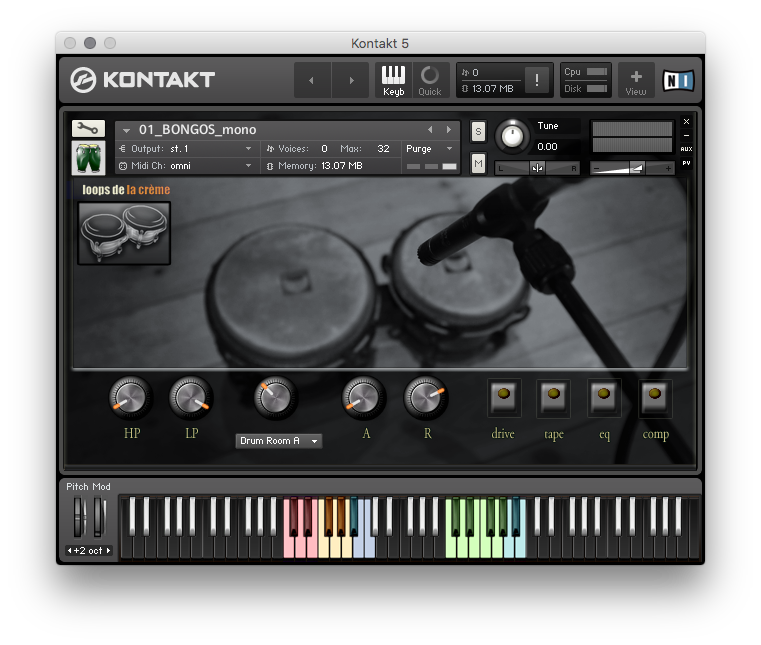Image resolution: width=761 pixels, height=645 pixels.
Task: Click the A attack knob
Action: 364,398
